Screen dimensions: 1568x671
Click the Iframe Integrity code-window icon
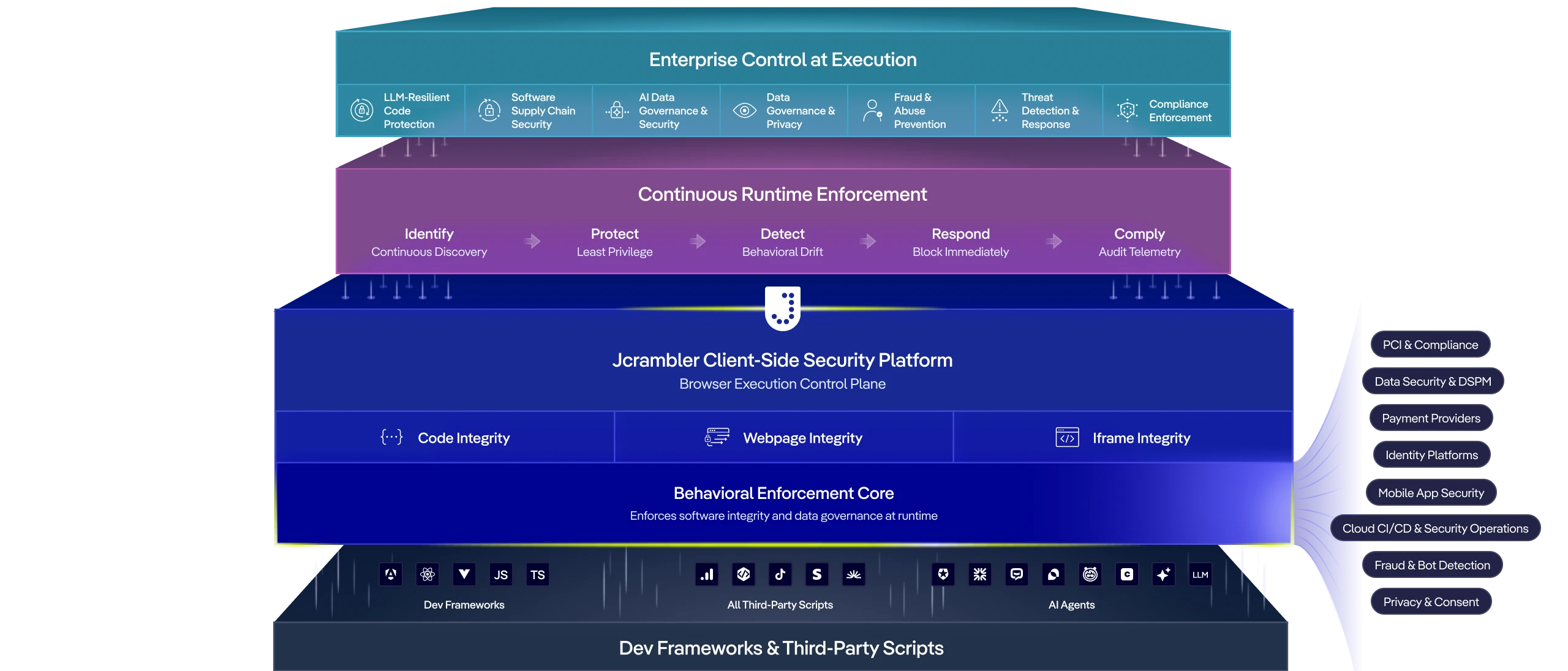pyautogui.click(x=1067, y=437)
